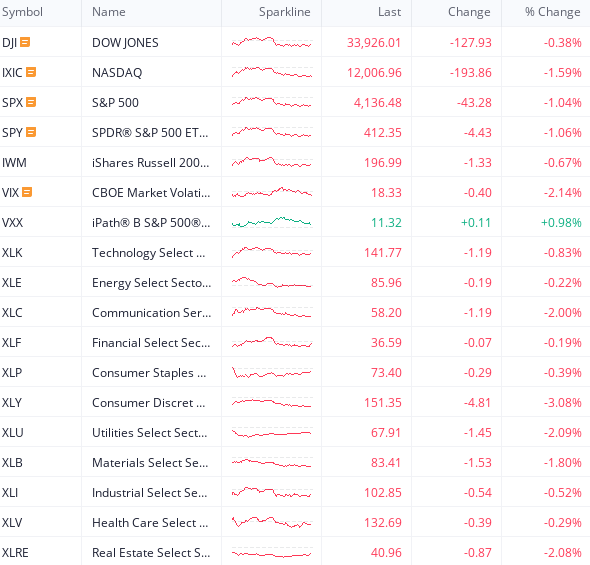
Task: Click the Sparkline column header
Action: click(284, 12)
